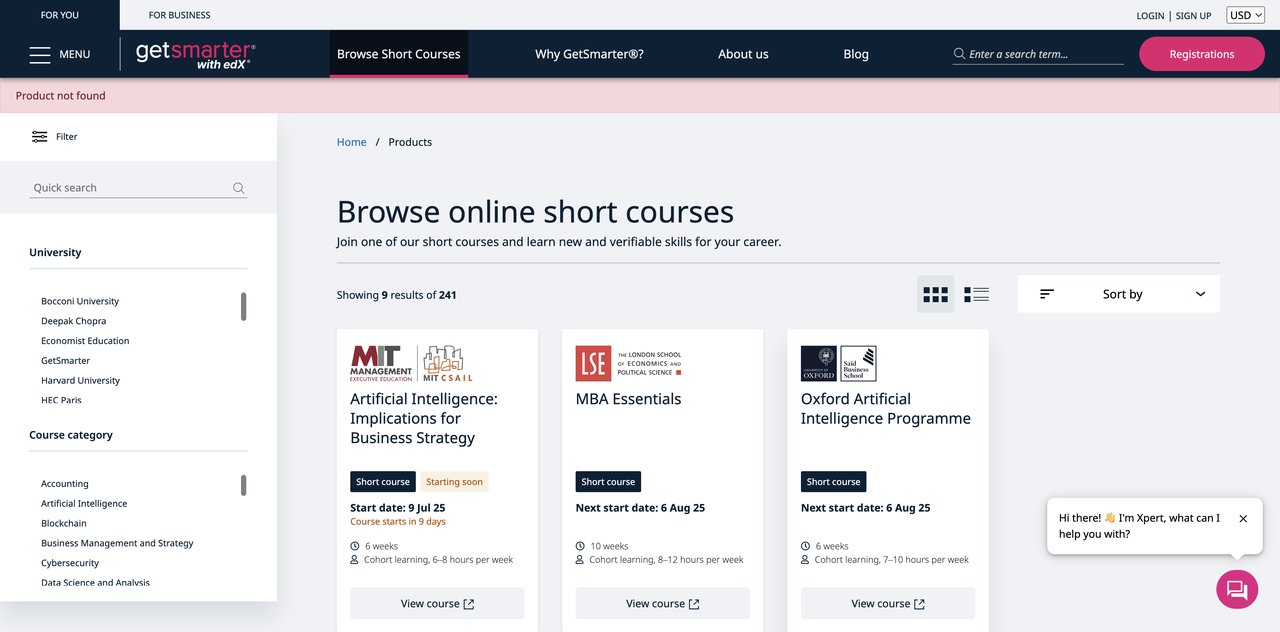Screen dimensions: 1280x632
Task: Filter by Business Management and Strategy
Action: point(117,543)
